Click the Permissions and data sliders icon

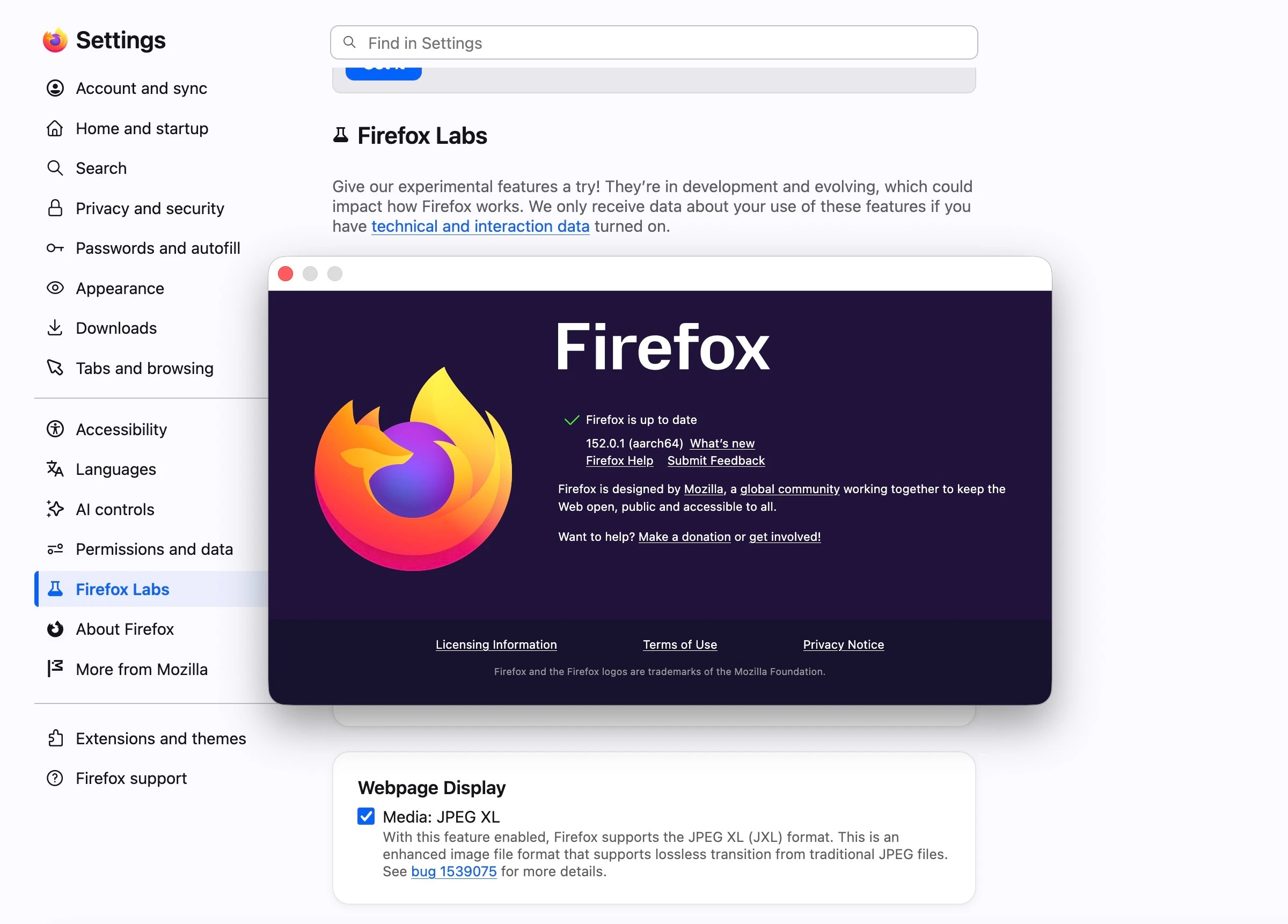[55, 549]
